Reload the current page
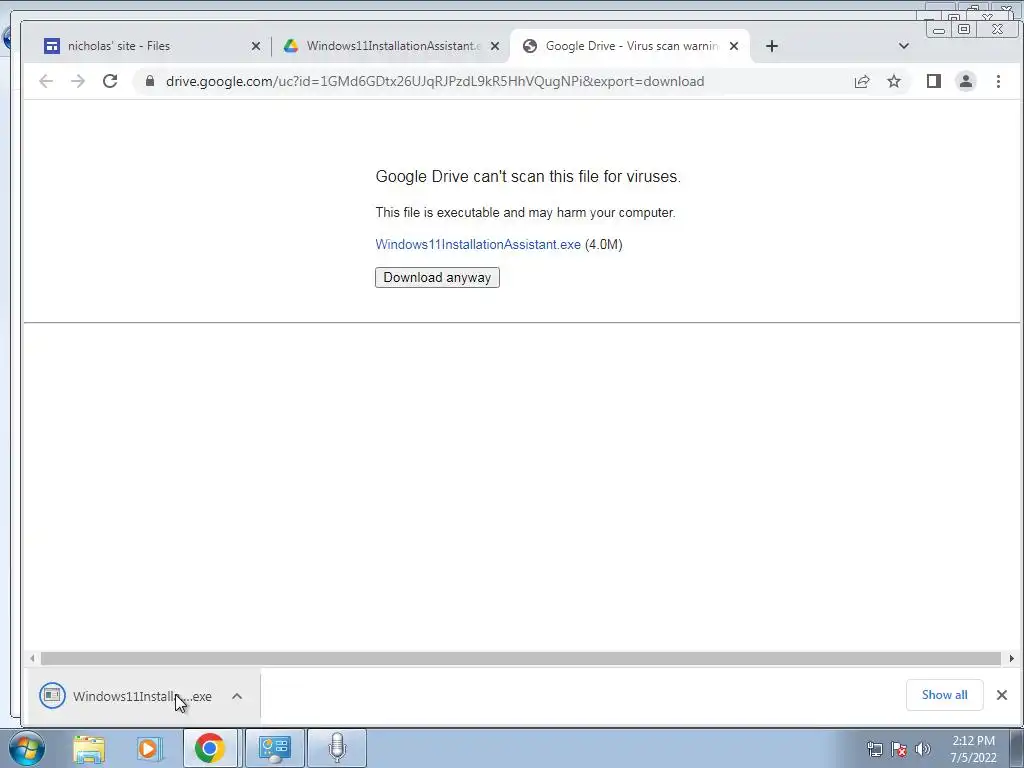 [x=110, y=81]
